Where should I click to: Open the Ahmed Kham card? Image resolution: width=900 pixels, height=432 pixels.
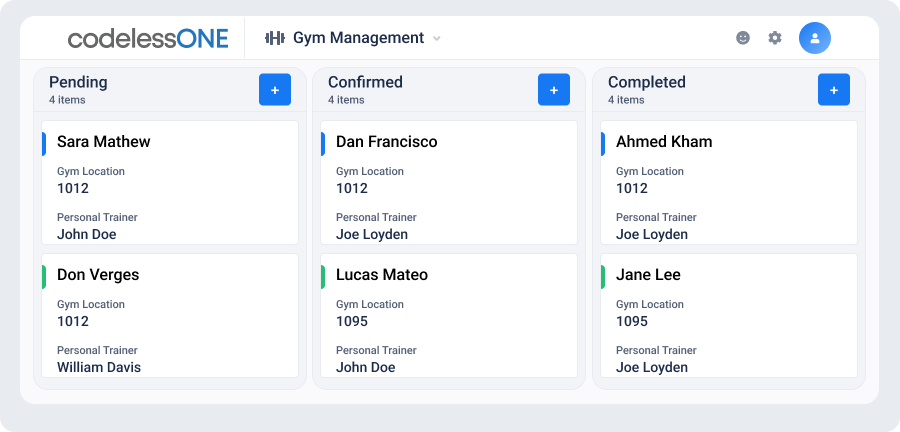pos(729,182)
